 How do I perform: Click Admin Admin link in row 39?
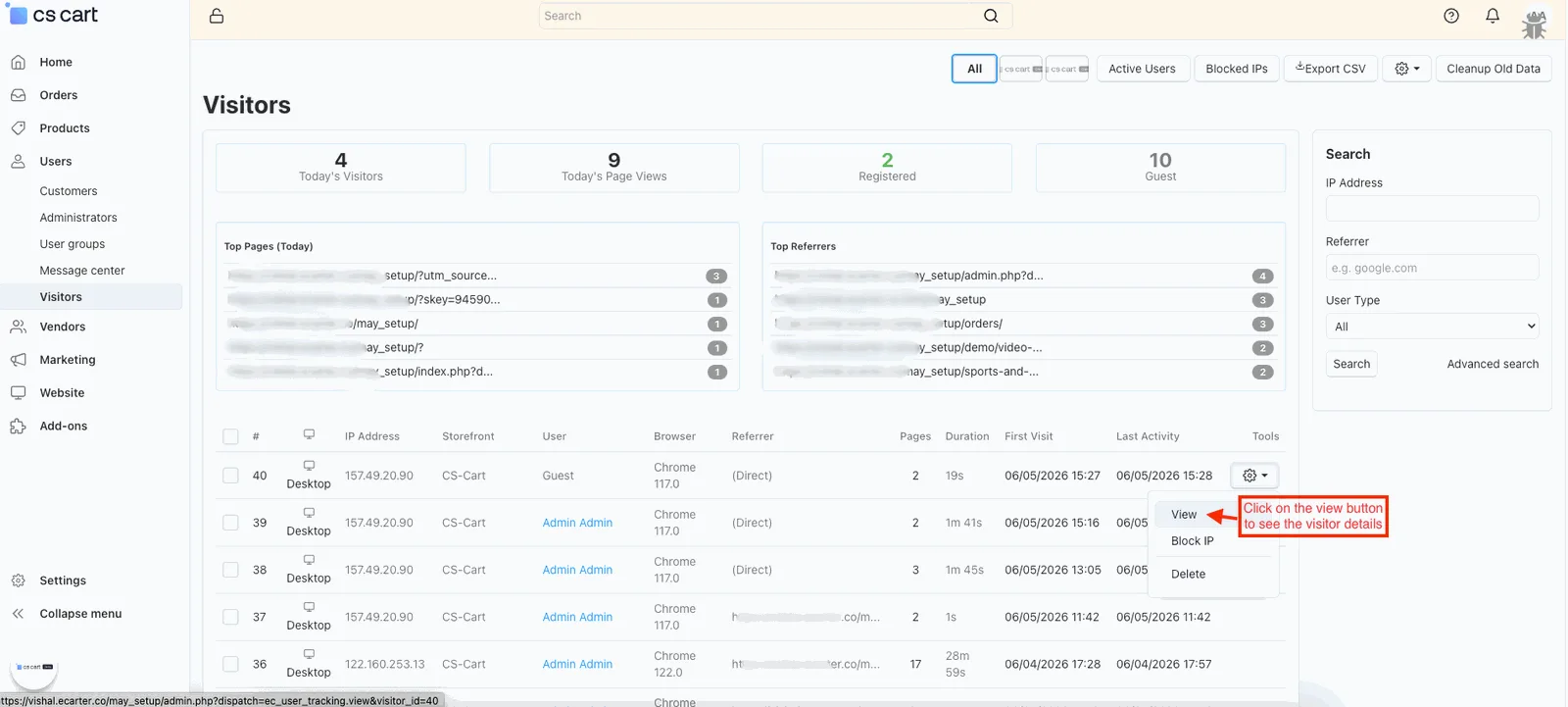[x=577, y=523]
